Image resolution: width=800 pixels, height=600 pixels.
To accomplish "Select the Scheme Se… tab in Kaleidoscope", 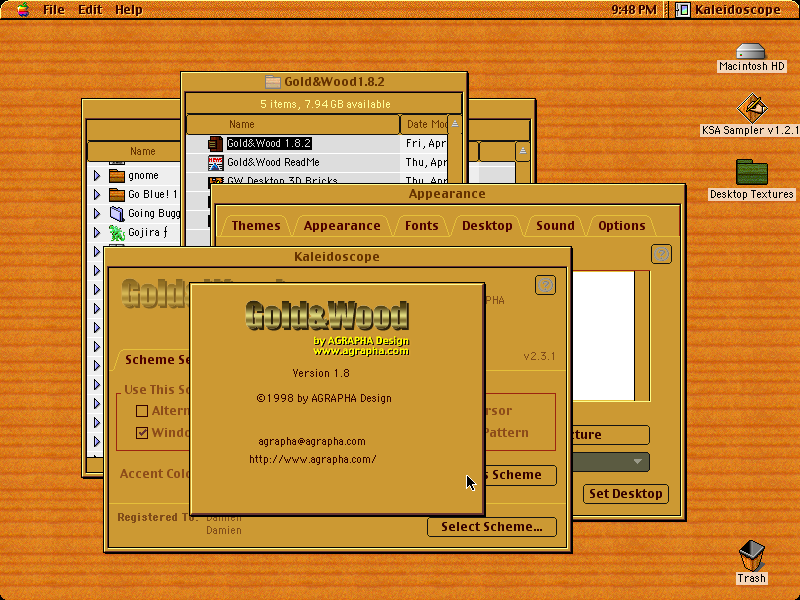I will coord(152,360).
